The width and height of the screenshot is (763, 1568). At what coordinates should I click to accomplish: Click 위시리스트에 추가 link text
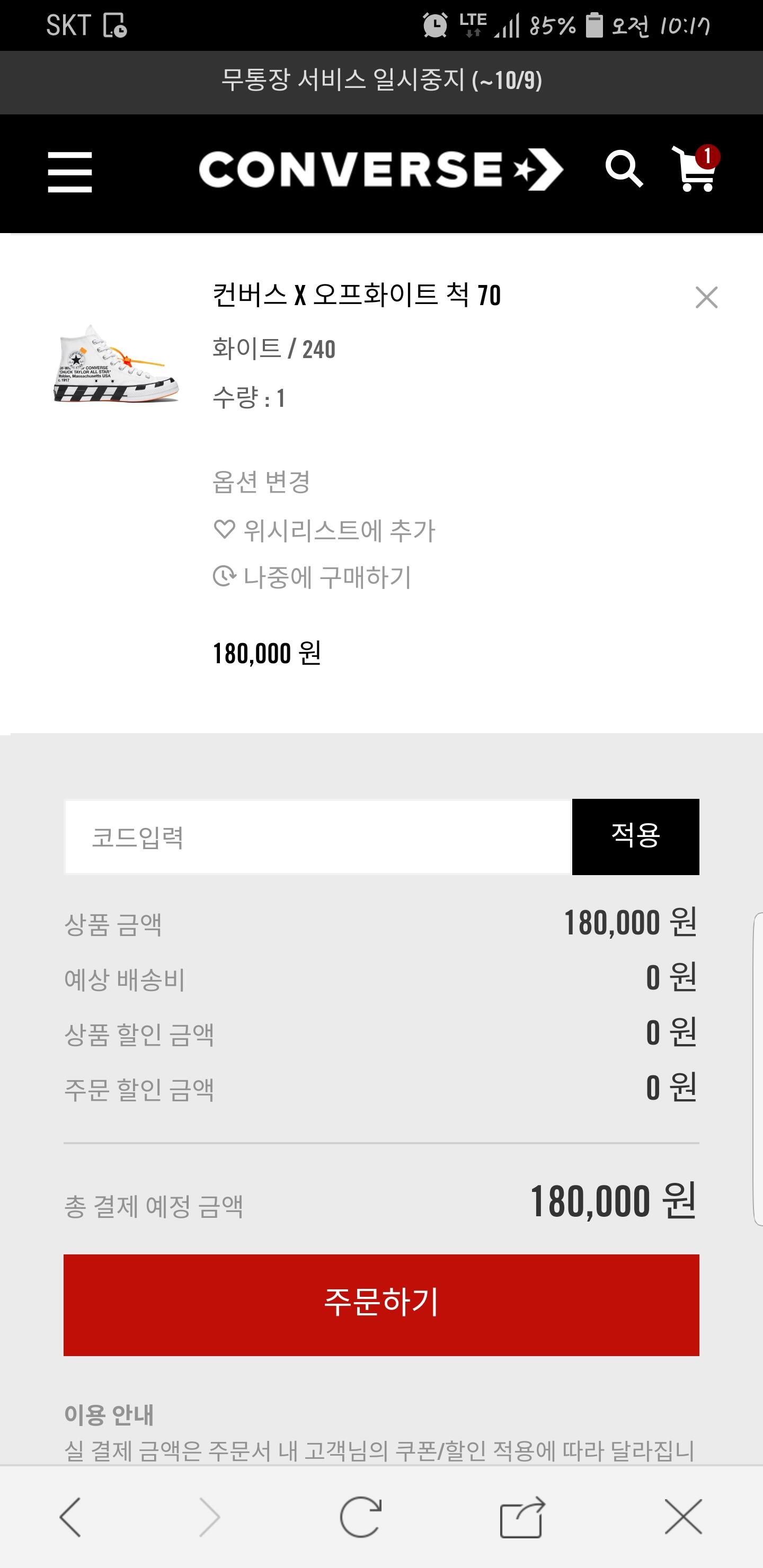pos(339,531)
